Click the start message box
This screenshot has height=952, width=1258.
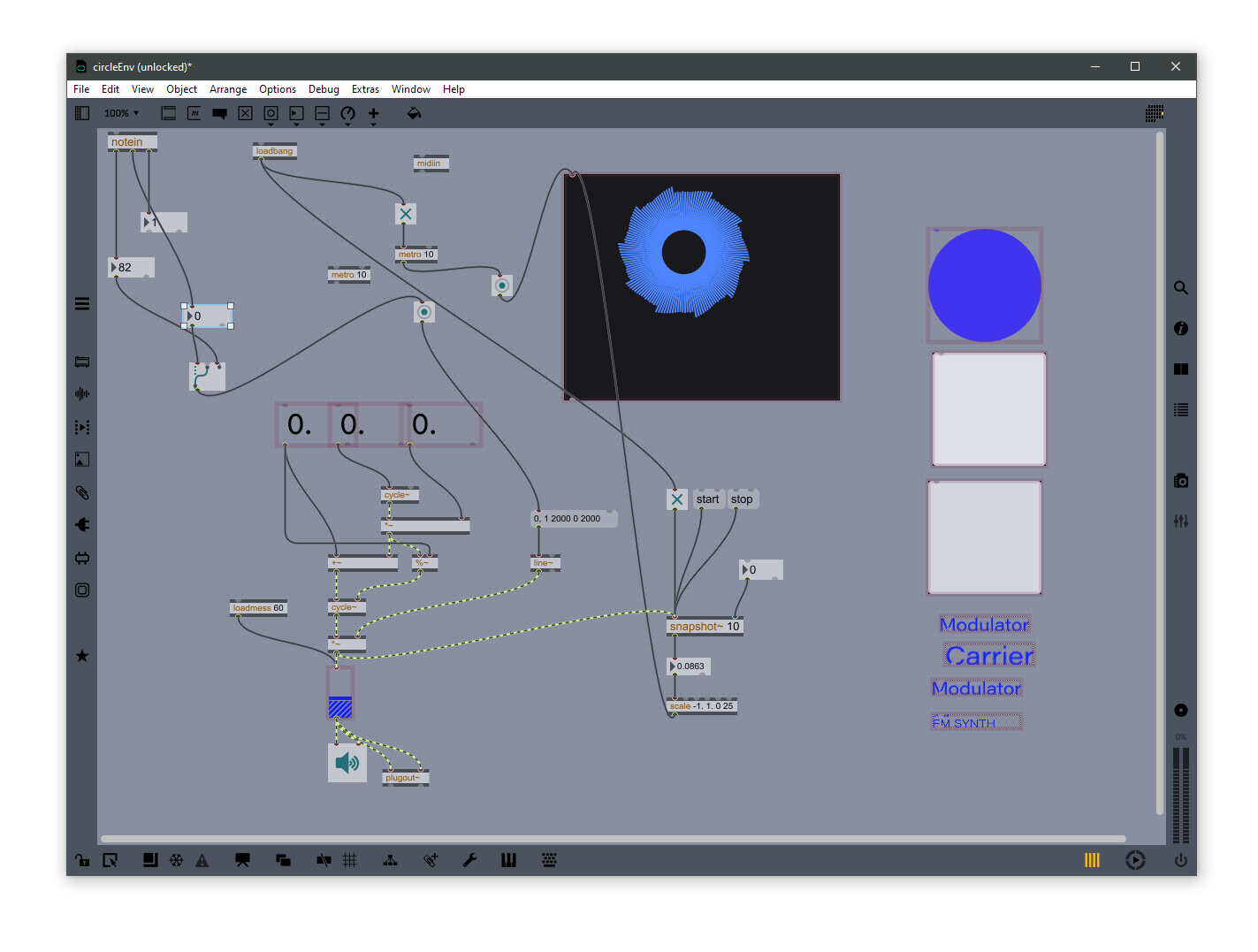coord(707,499)
